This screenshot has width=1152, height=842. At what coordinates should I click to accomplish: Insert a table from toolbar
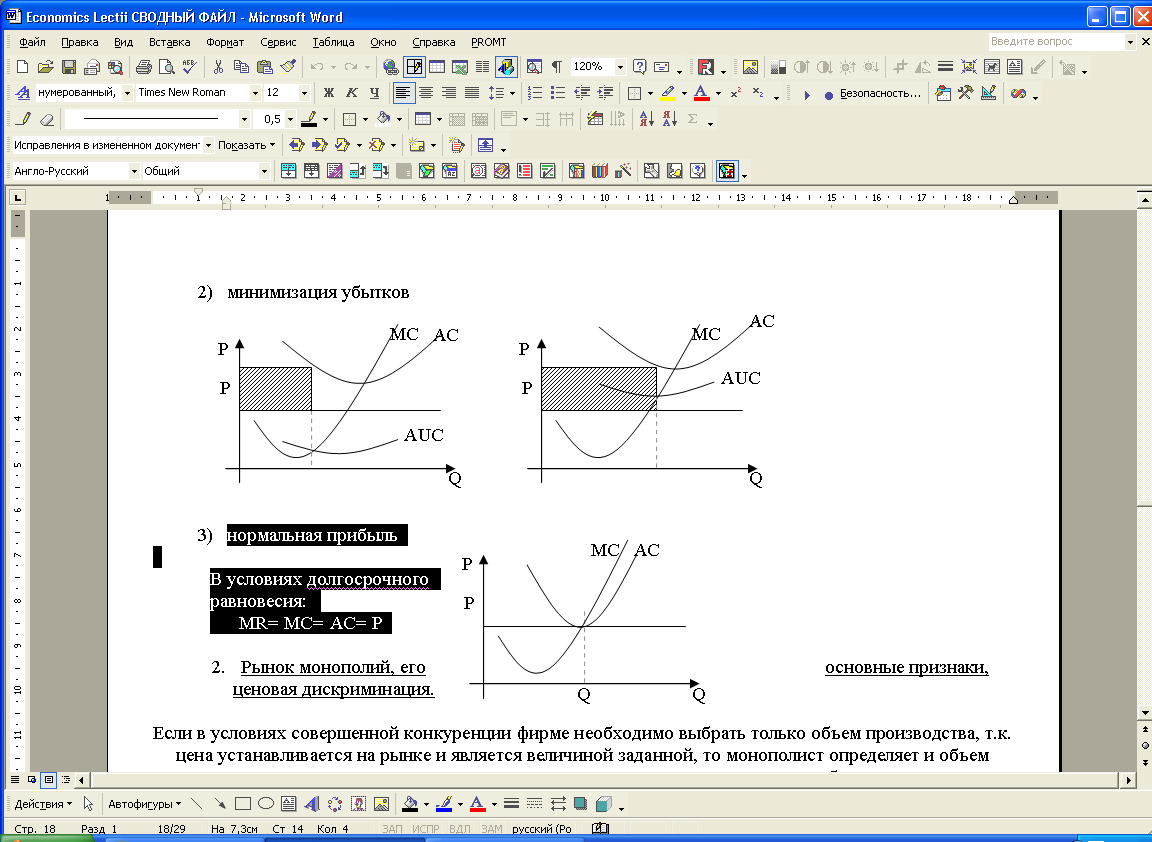(437, 68)
